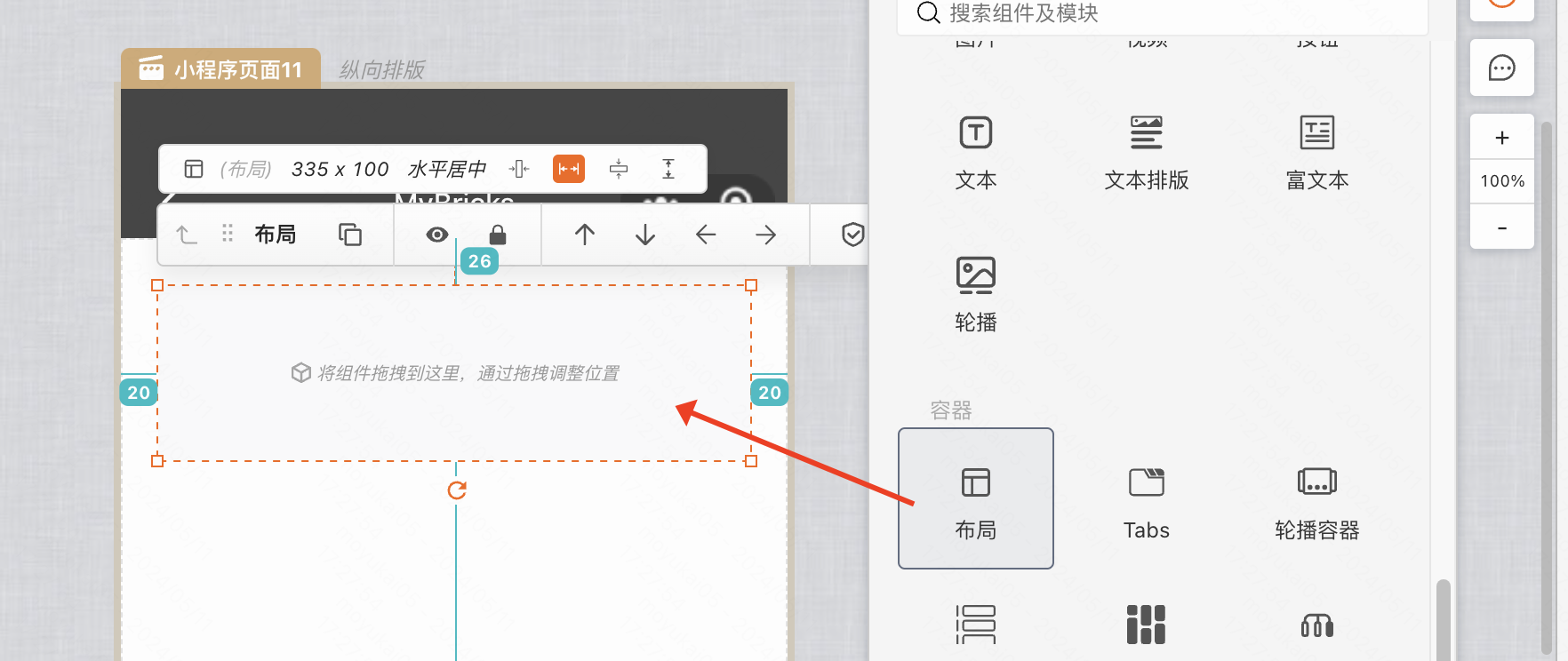1568x661 pixels.
Task: Focus the 搜索组件及模块 search field
Action: [1163, 14]
